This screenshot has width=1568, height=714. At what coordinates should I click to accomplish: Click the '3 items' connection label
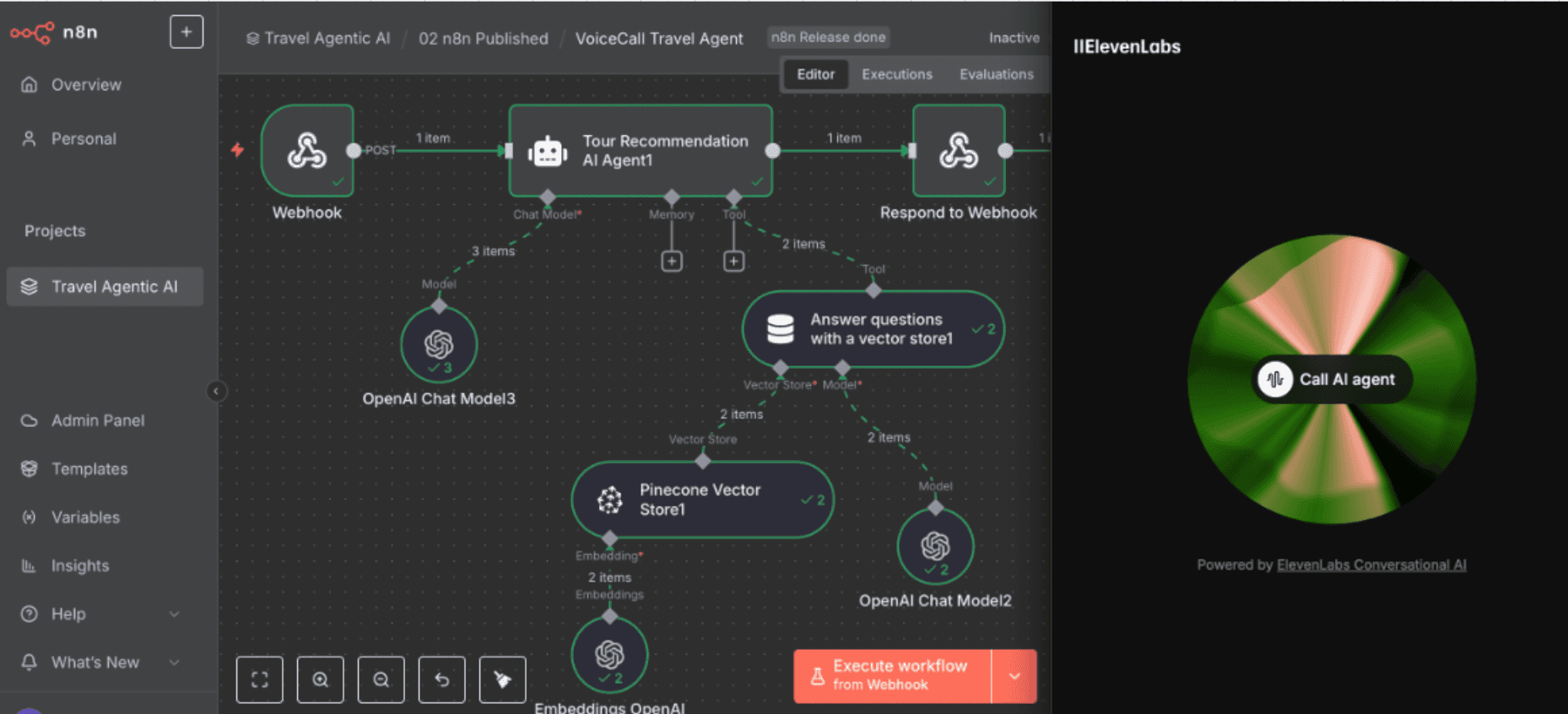click(x=493, y=251)
